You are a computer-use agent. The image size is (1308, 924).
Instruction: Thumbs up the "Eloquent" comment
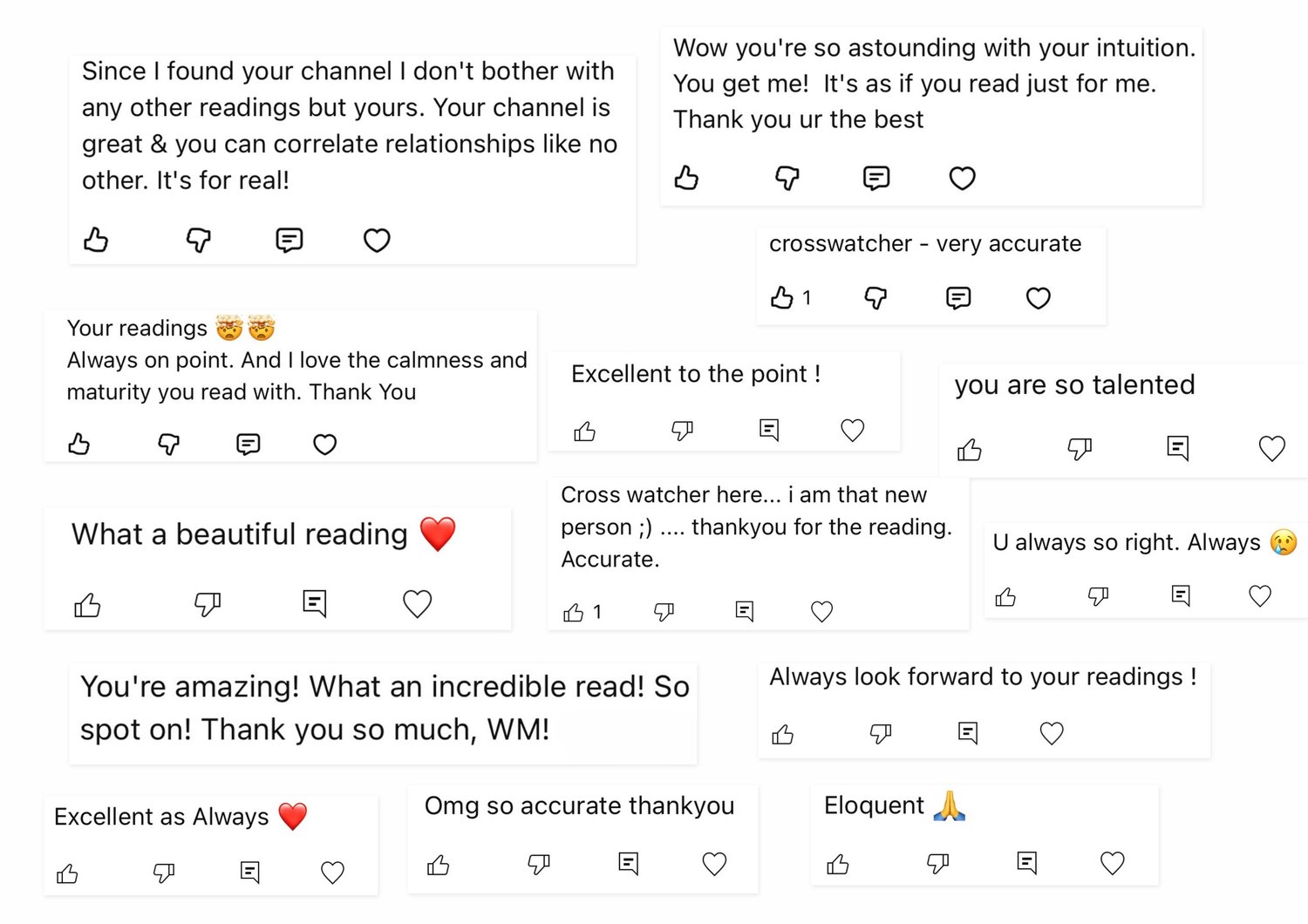838,864
